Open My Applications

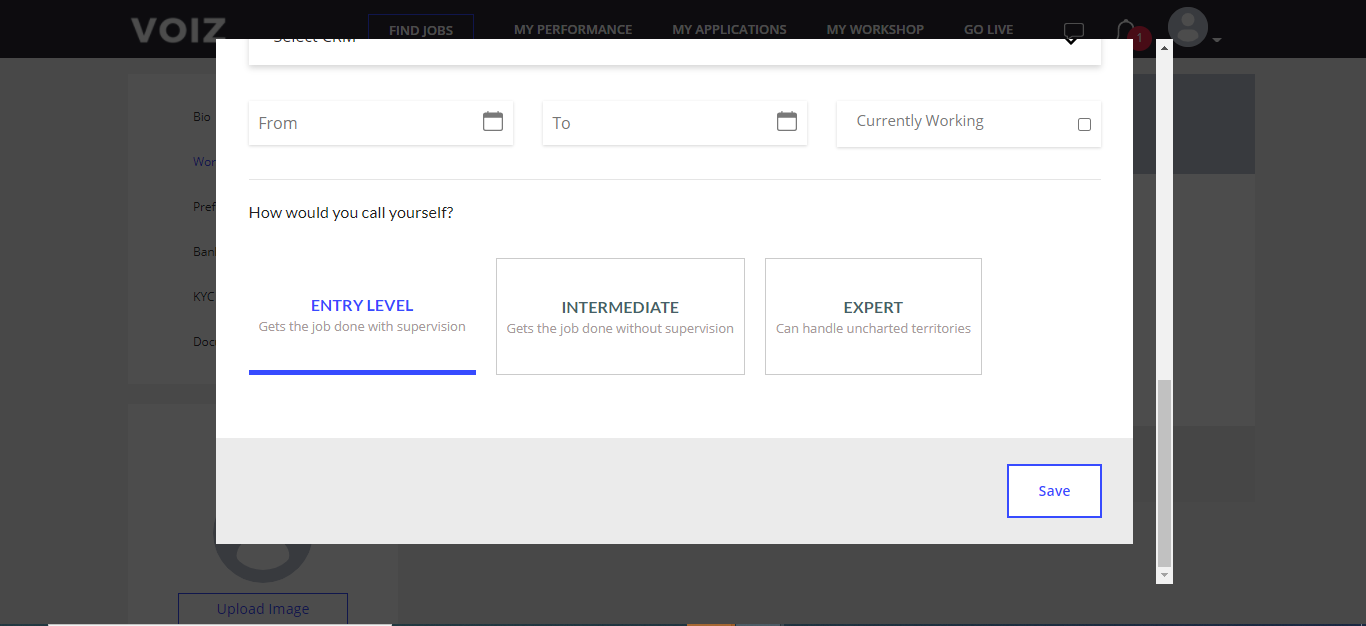[x=729, y=30]
